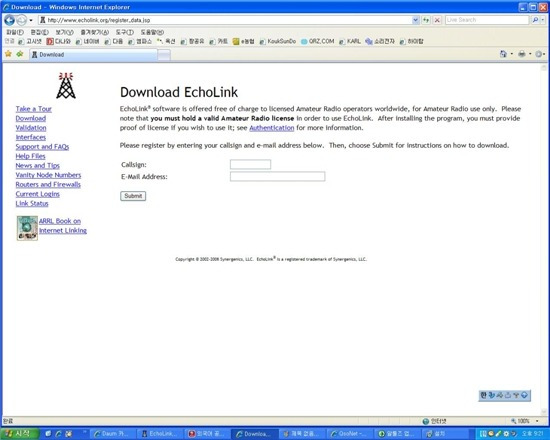Open the Help Files link
Viewport: 550px width, 440px height.
coord(30,156)
